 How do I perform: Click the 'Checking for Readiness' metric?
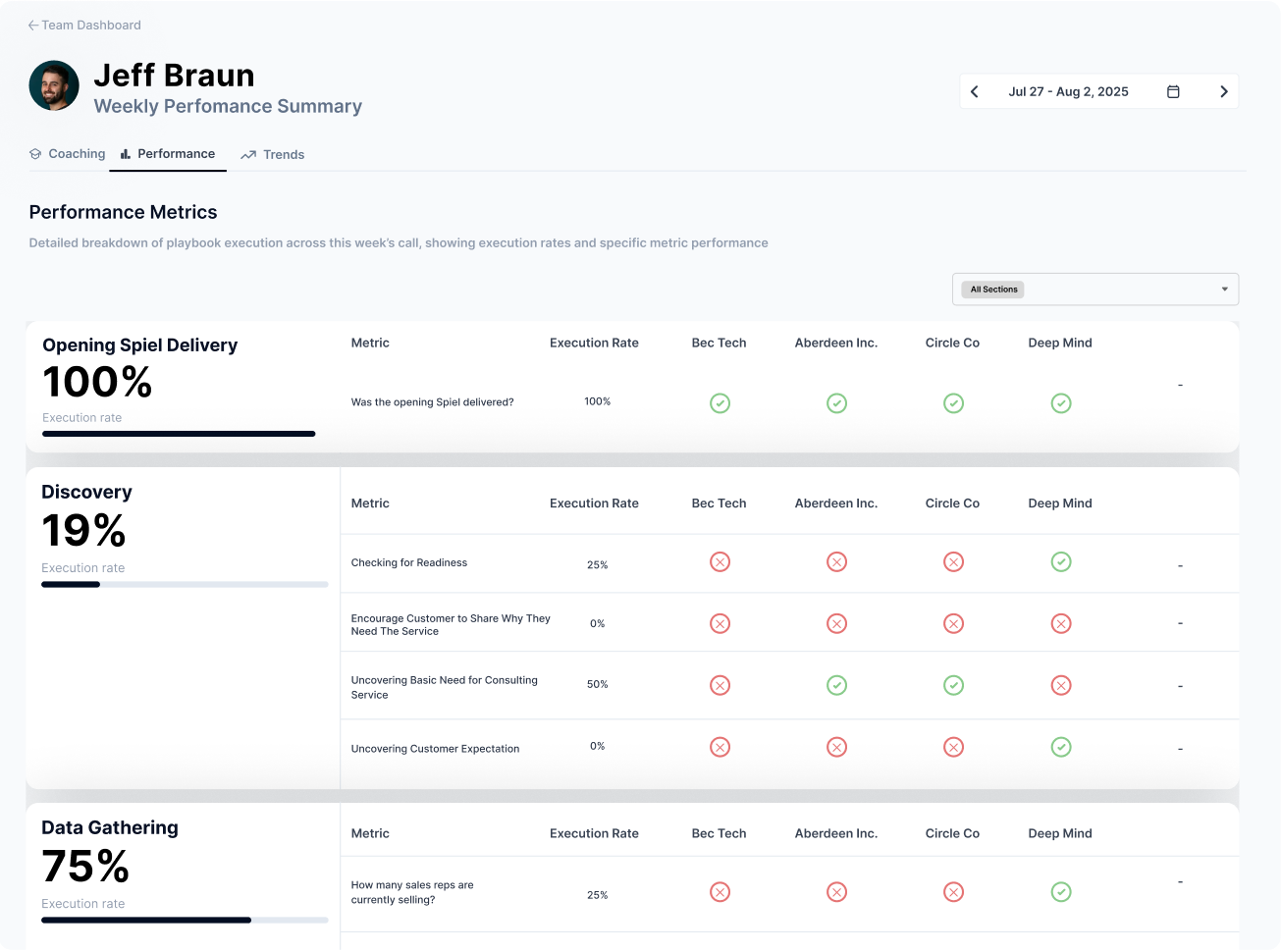point(409,563)
